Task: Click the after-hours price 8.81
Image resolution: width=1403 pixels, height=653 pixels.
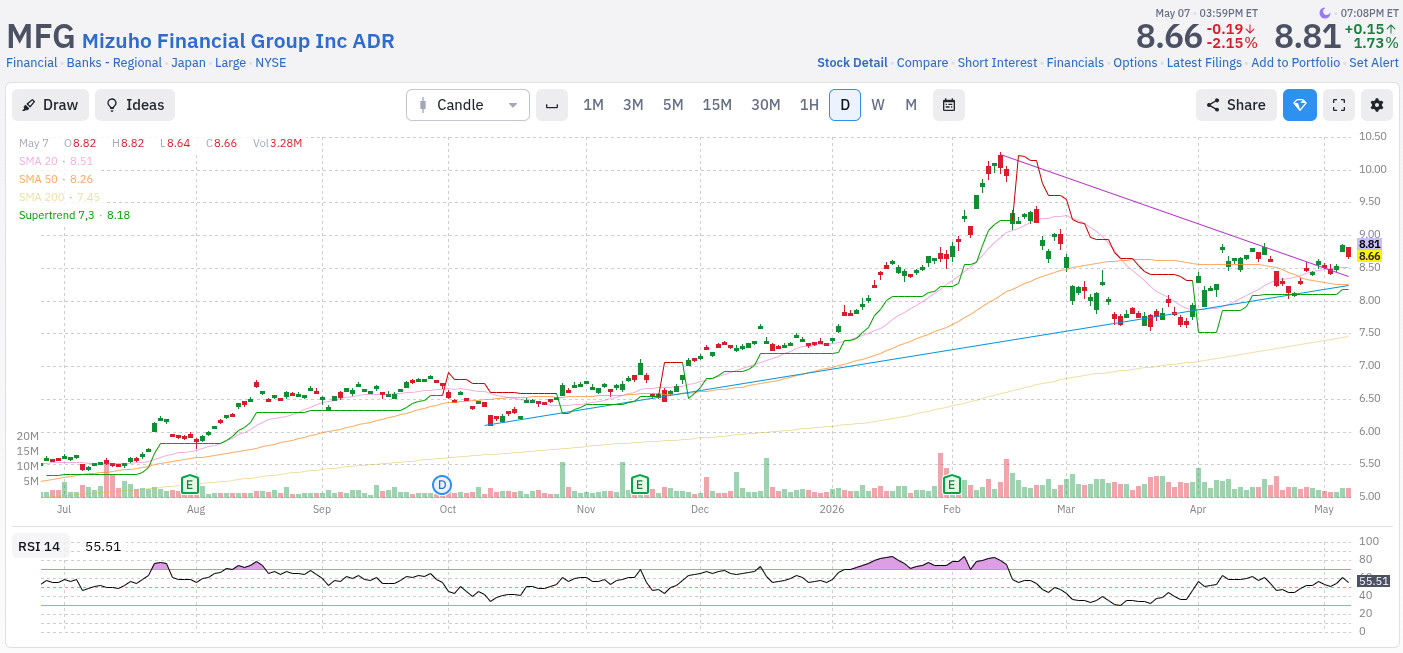Action: 1306,36
